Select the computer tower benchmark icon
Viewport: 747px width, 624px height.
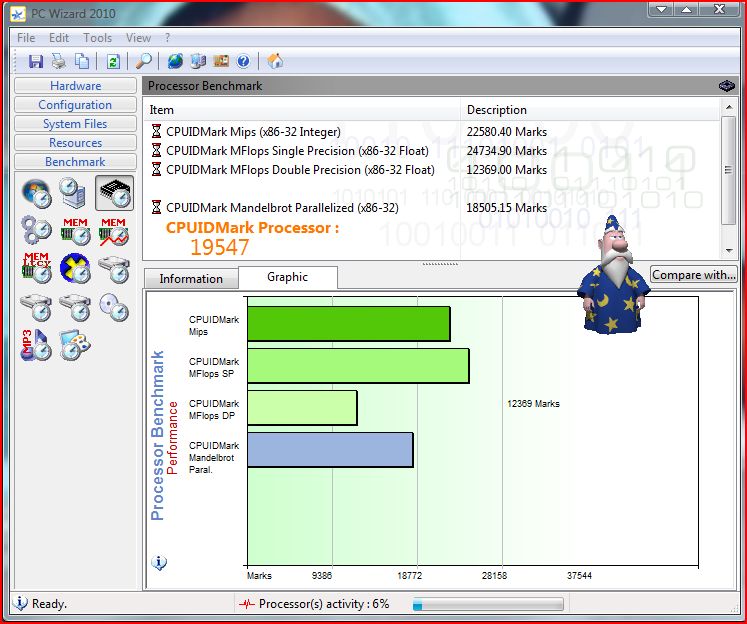click(x=74, y=192)
